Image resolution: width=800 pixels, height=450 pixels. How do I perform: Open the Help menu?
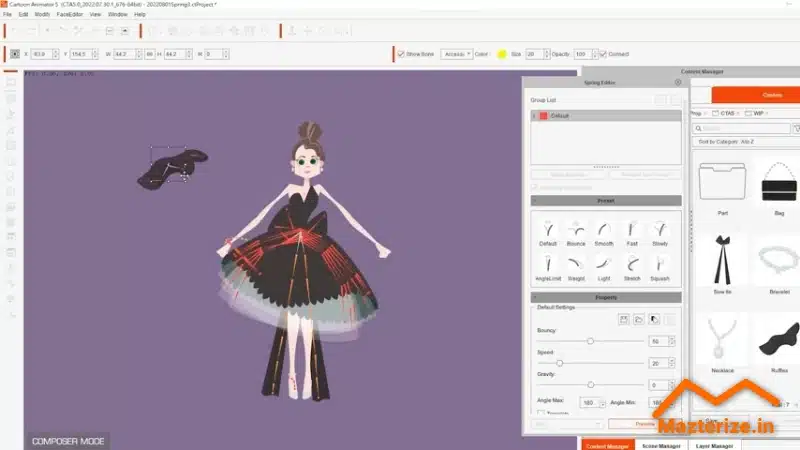140,14
